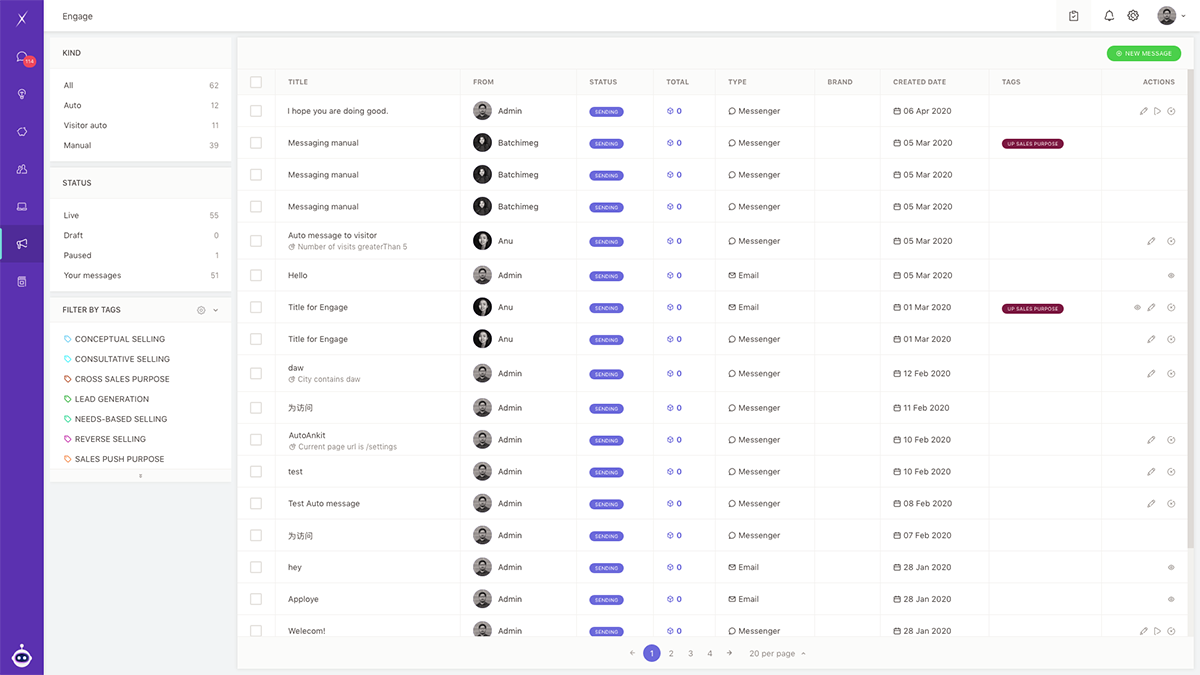This screenshot has width=1200, height=675.
Task: Click the play icon for 'I hope you are doing good.'
Action: (x=1157, y=111)
